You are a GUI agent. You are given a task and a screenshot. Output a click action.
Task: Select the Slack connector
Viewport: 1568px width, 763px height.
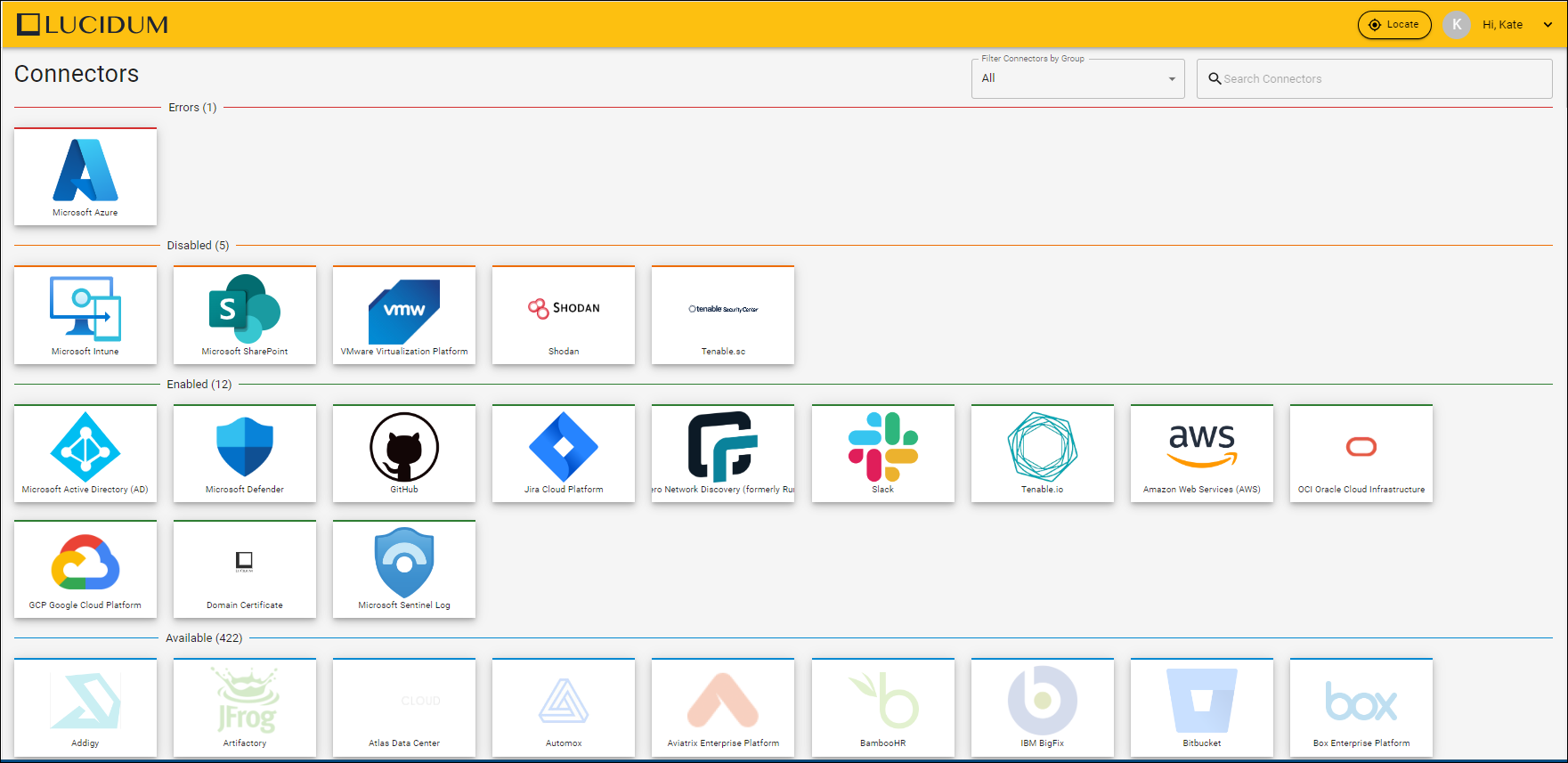pyautogui.click(x=883, y=453)
